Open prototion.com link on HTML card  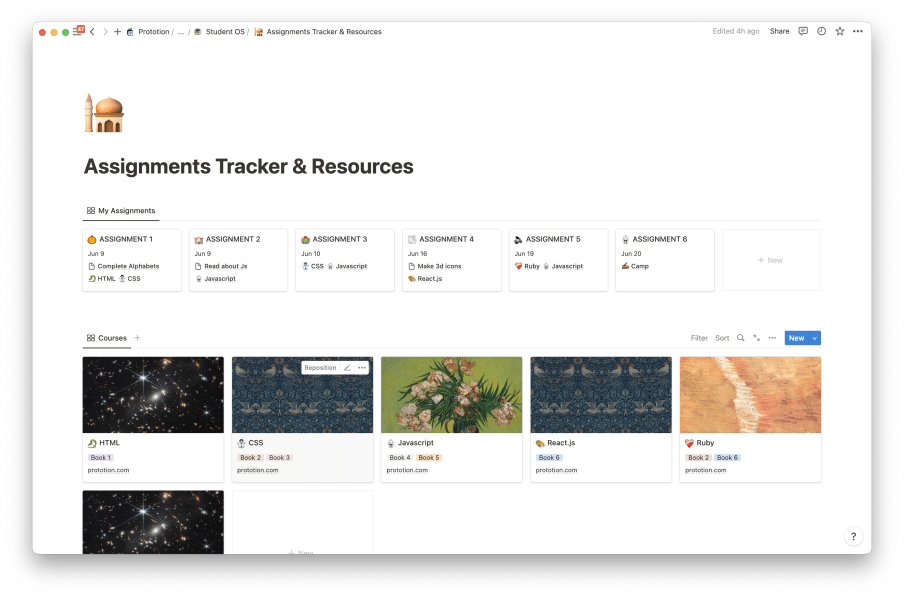(x=108, y=470)
